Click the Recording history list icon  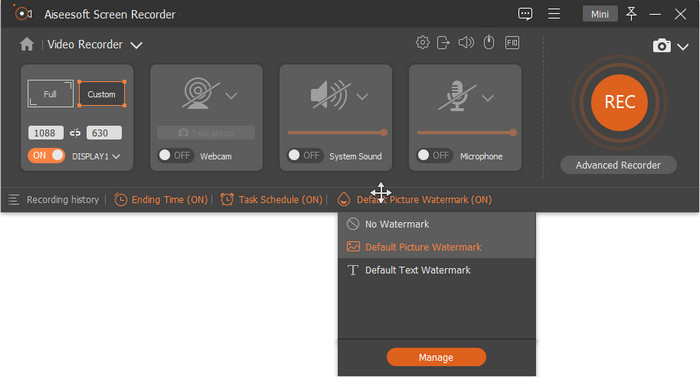[x=14, y=200]
